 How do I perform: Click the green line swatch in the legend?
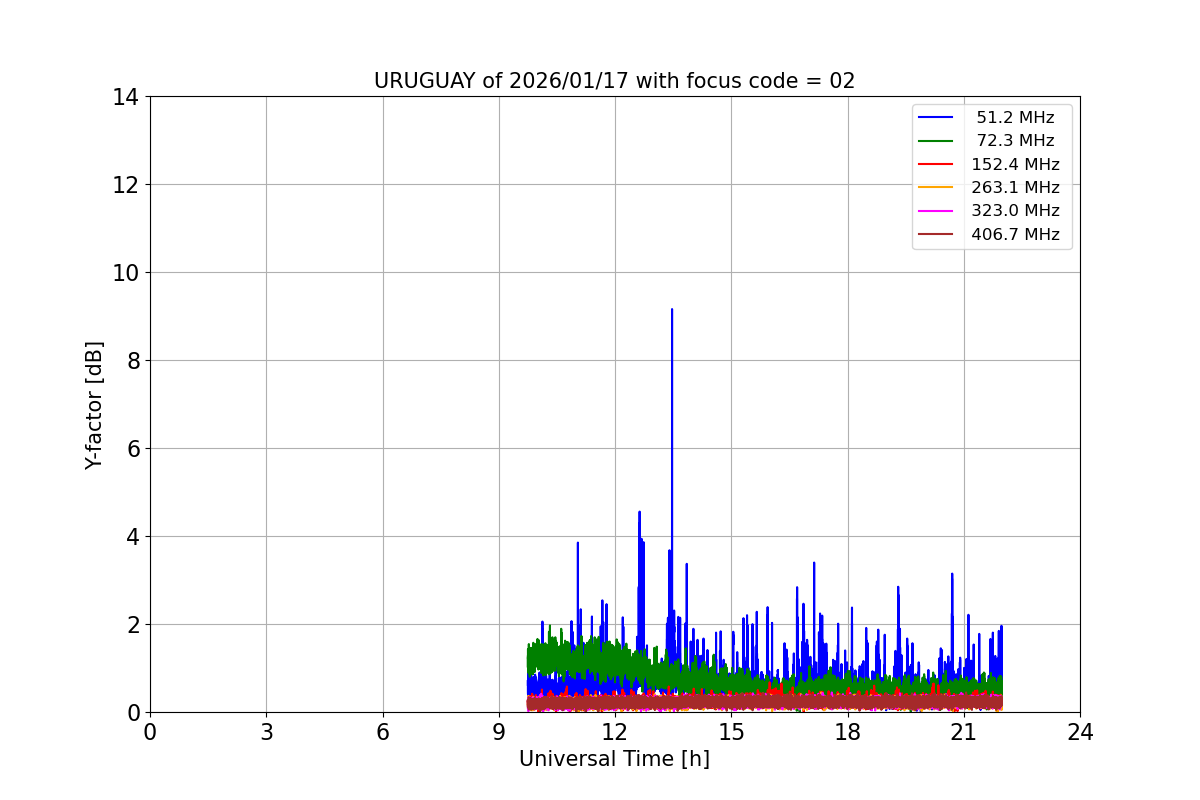(x=936, y=141)
